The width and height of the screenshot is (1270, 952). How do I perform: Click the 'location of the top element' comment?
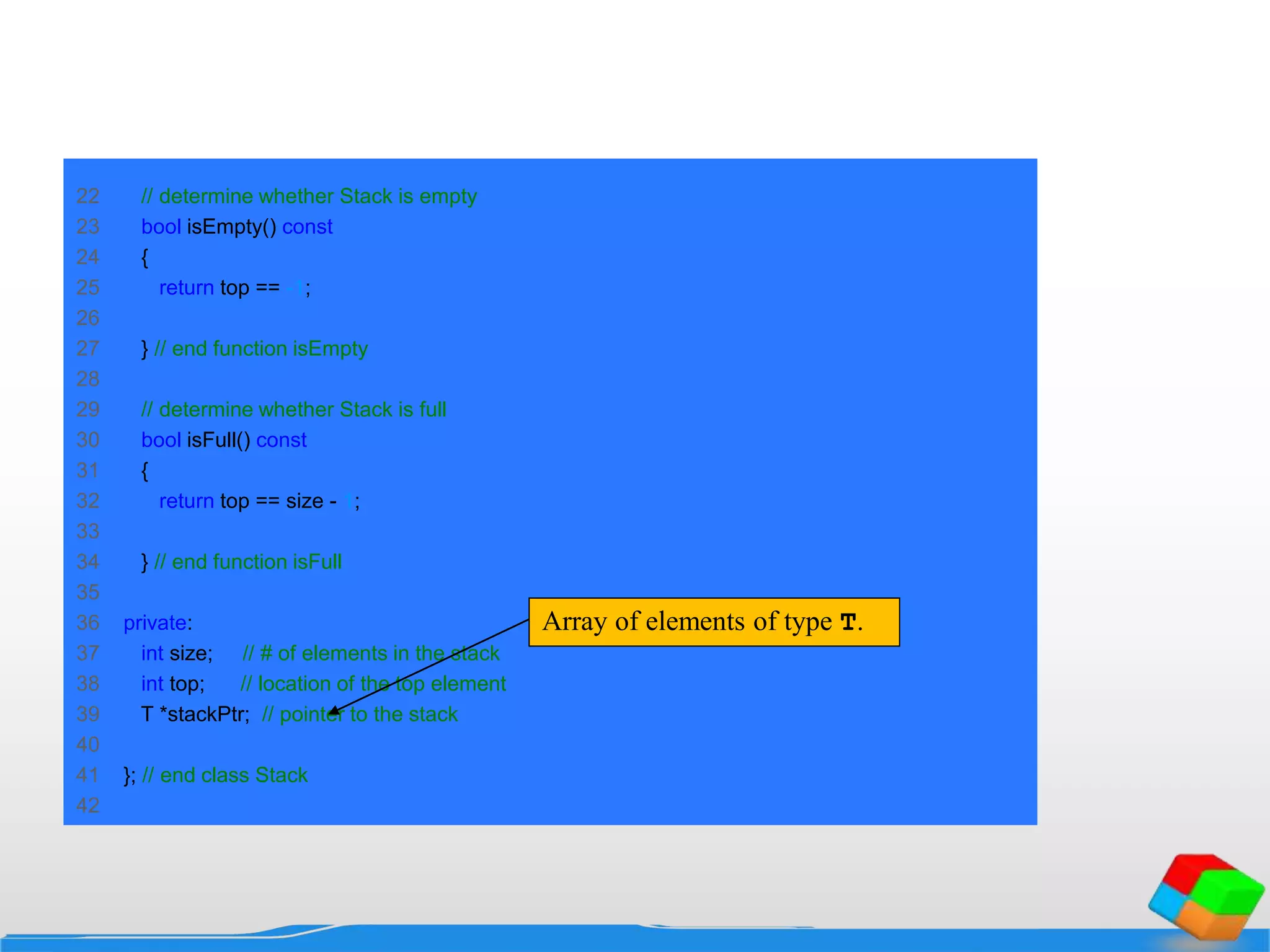(373, 684)
